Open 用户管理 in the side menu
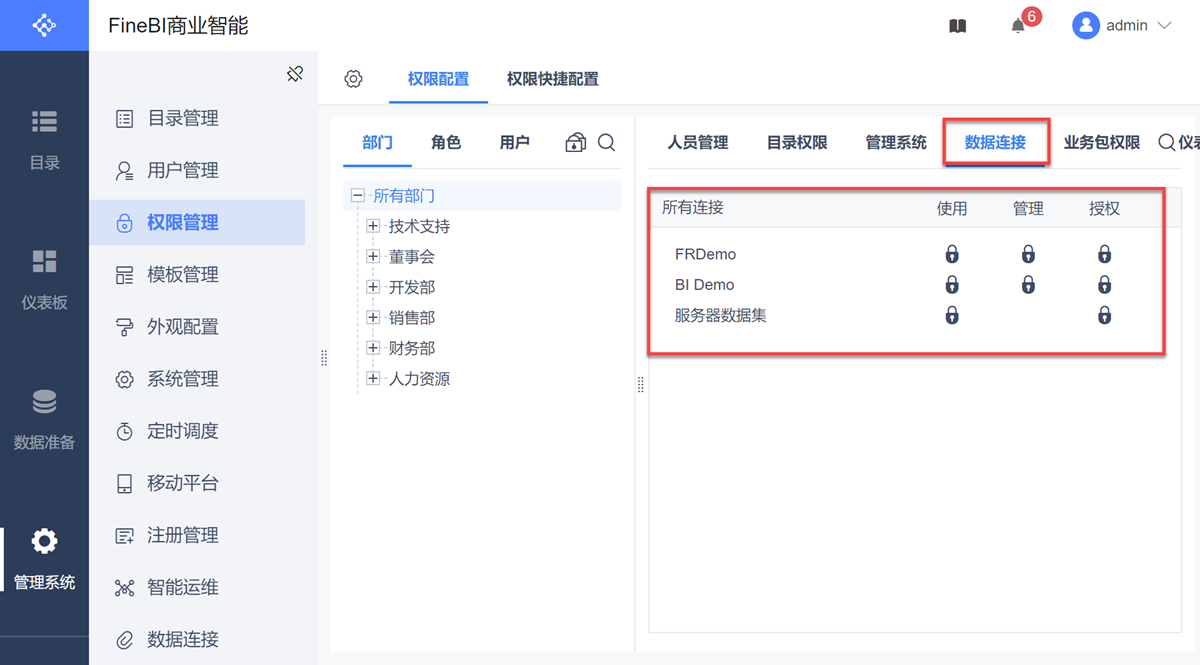Image resolution: width=1200 pixels, height=665 pixels. point(182,171)
